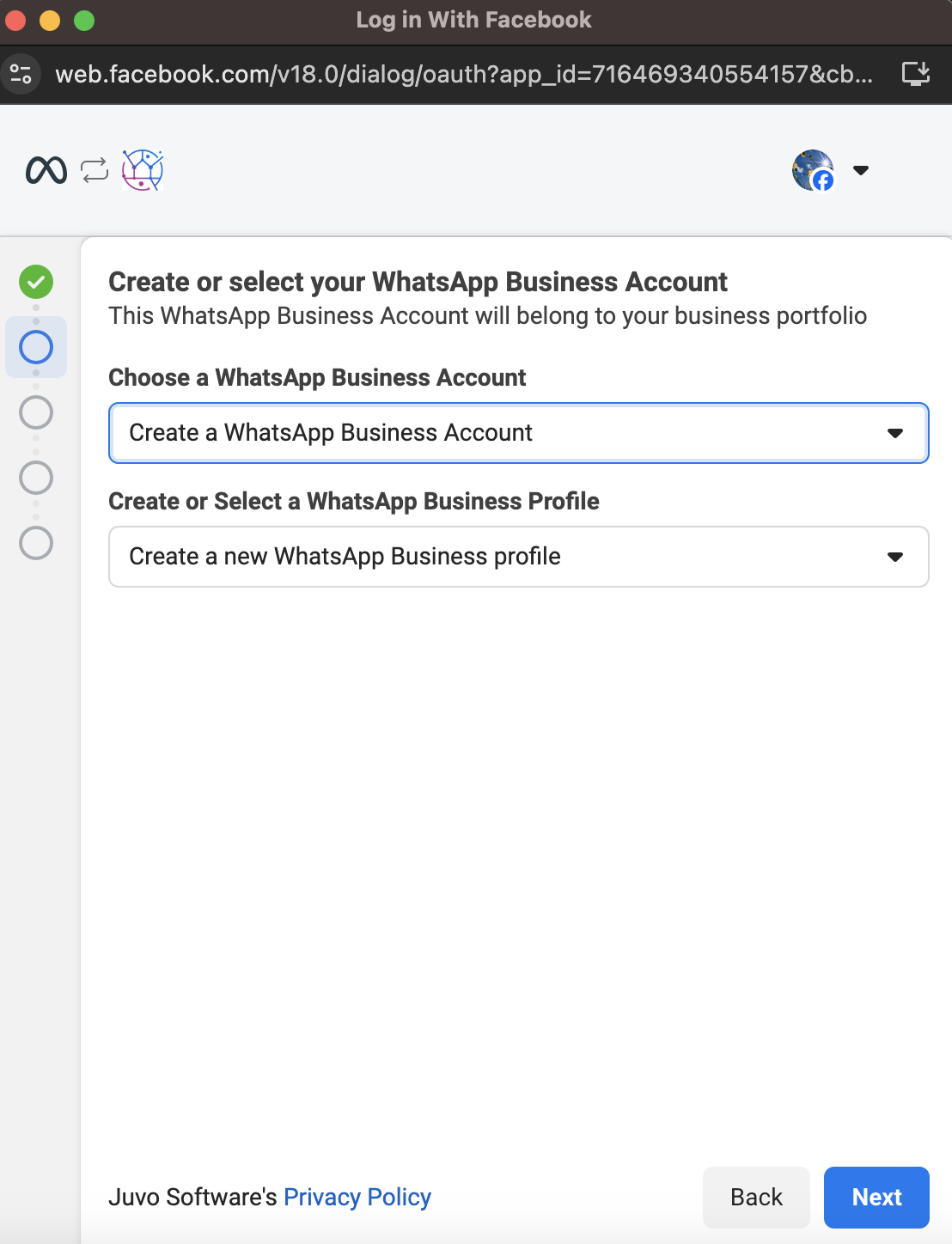The height and width of the screenshot is (1244, 952).
Task: Click the URL address bar text
Action: click(464, 74)
